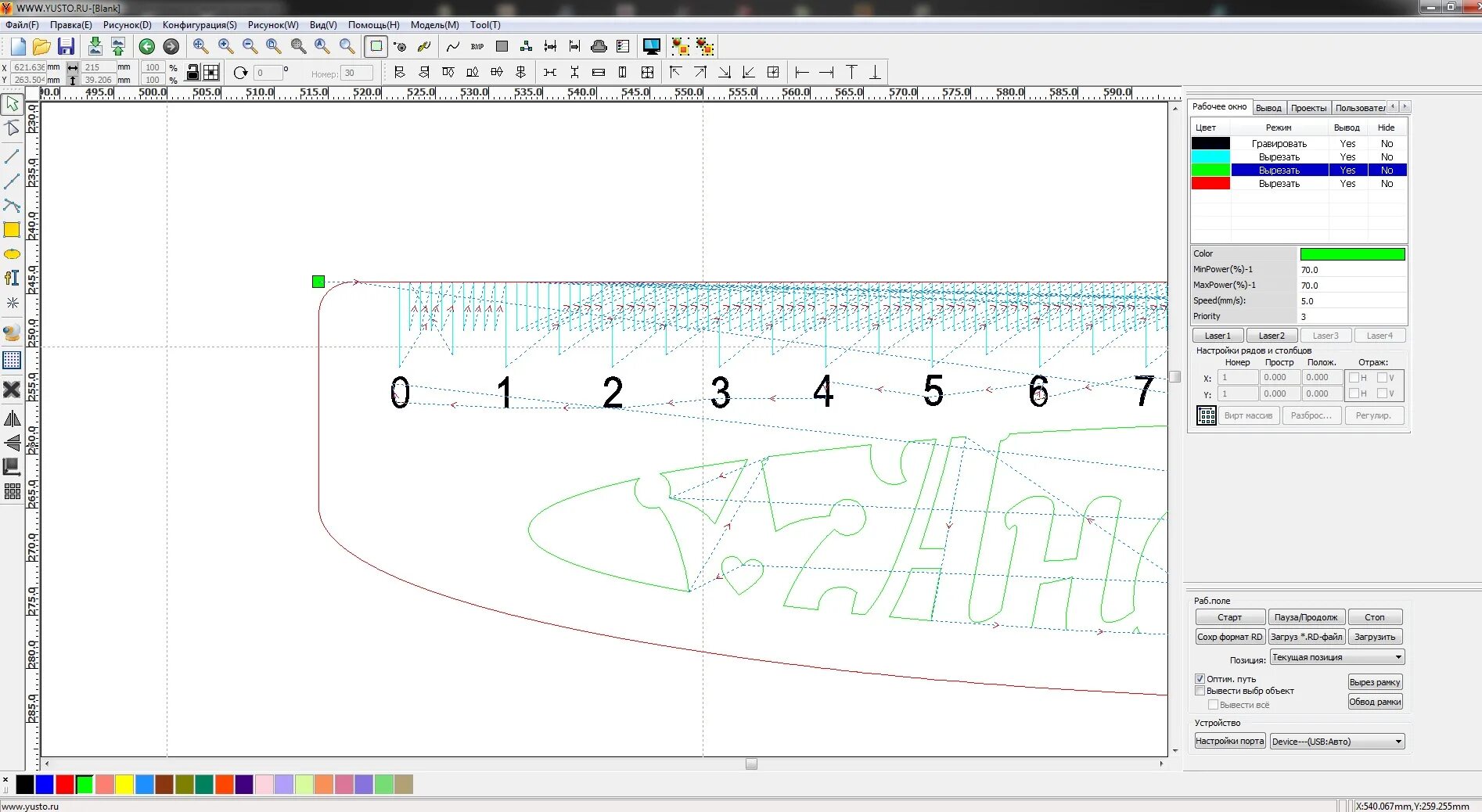Viewport: 1482px width, 812px height.
Task: Open the Device---(USB:Авто) dropdown
Action: point(1399,741)
